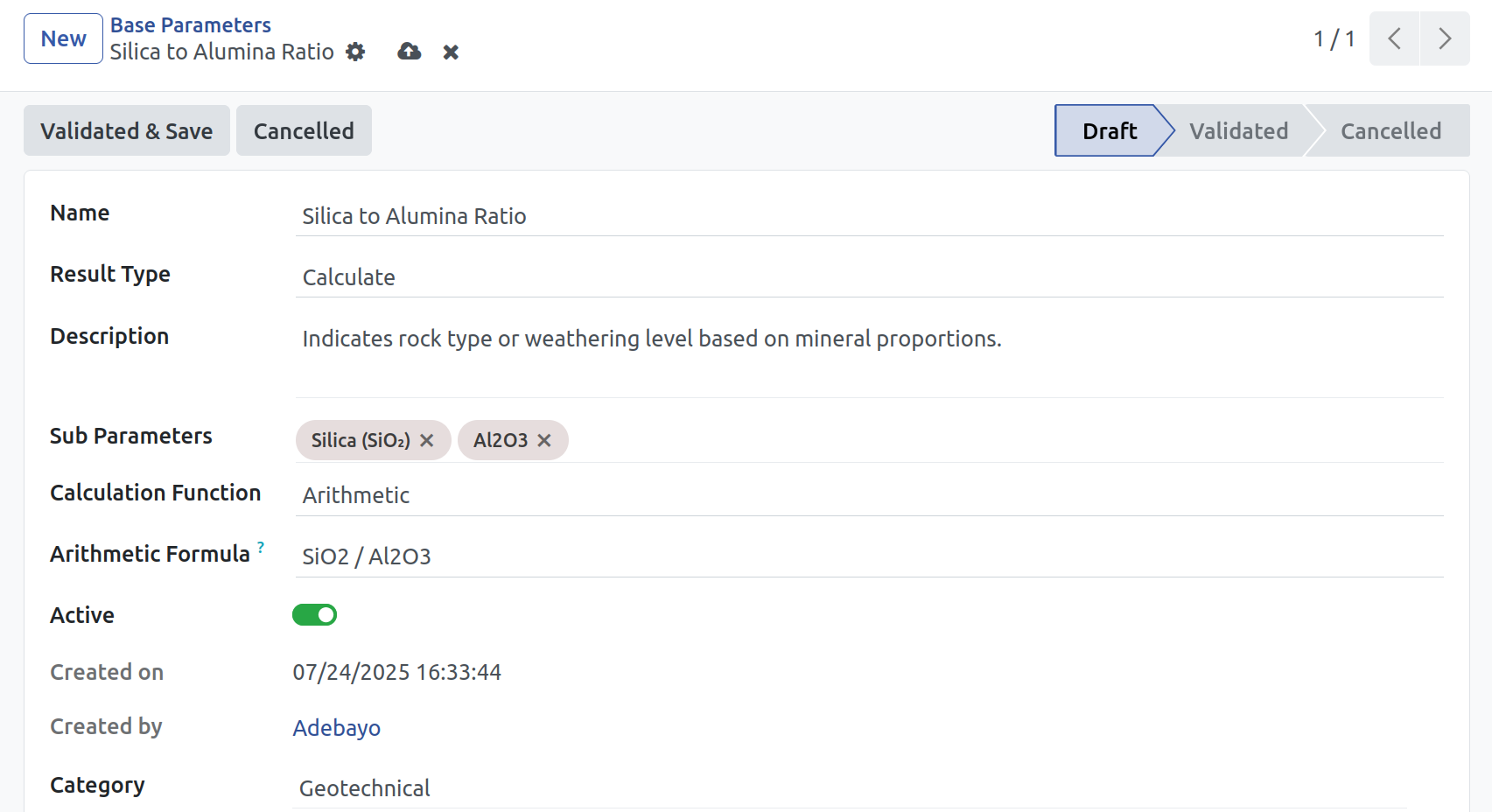
Task: Select the Cancelled status stage
Action: coord(1390,131)
